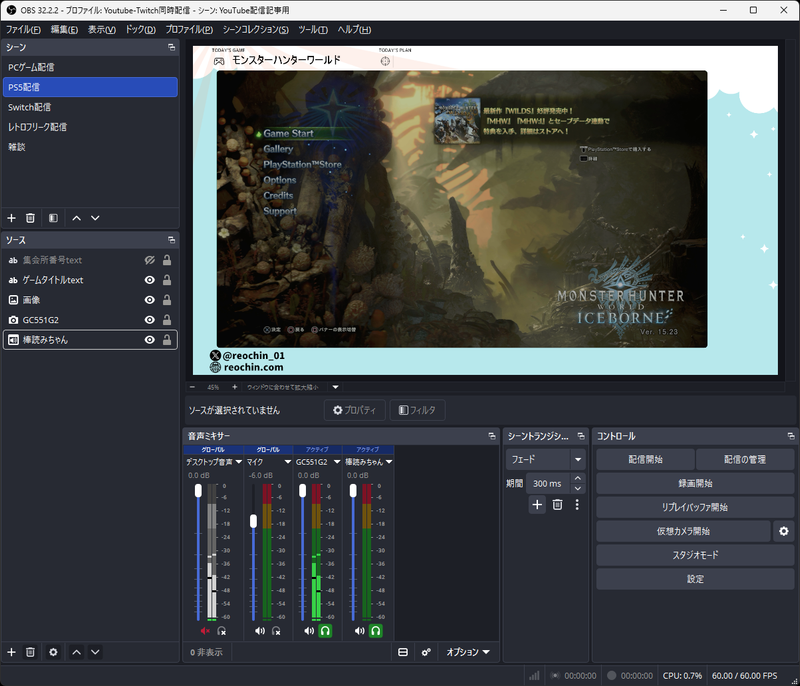
Task: Open preview scaling dropdown arrow
Action: coord(335,387)
